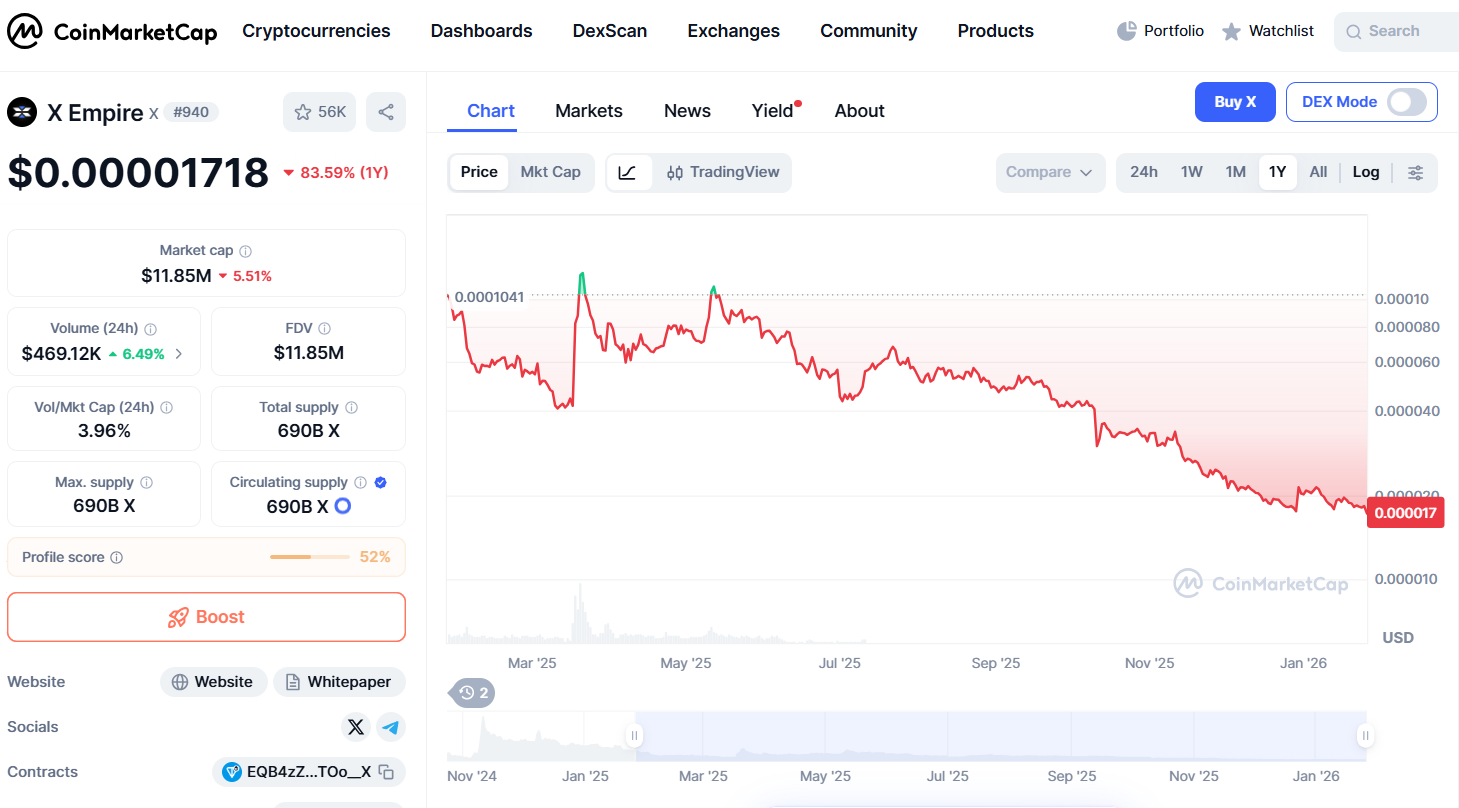
Task: Select the Chart tab
Action: [x=491, y=111]
